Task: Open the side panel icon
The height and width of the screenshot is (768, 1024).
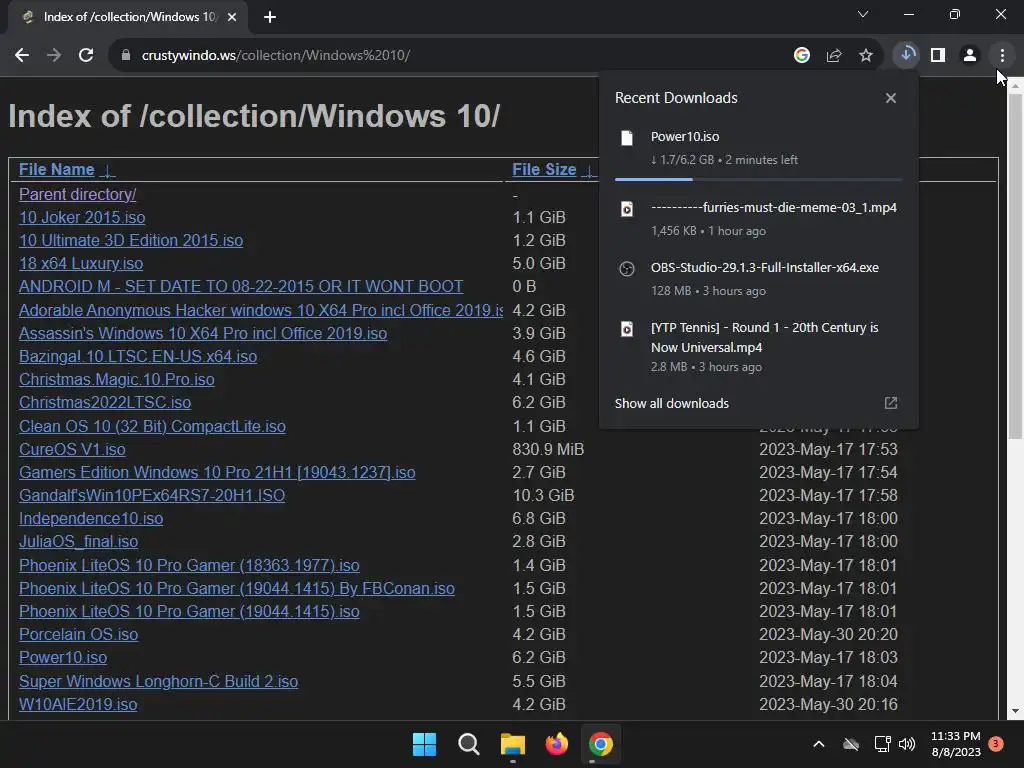Action: coord(938,56)
